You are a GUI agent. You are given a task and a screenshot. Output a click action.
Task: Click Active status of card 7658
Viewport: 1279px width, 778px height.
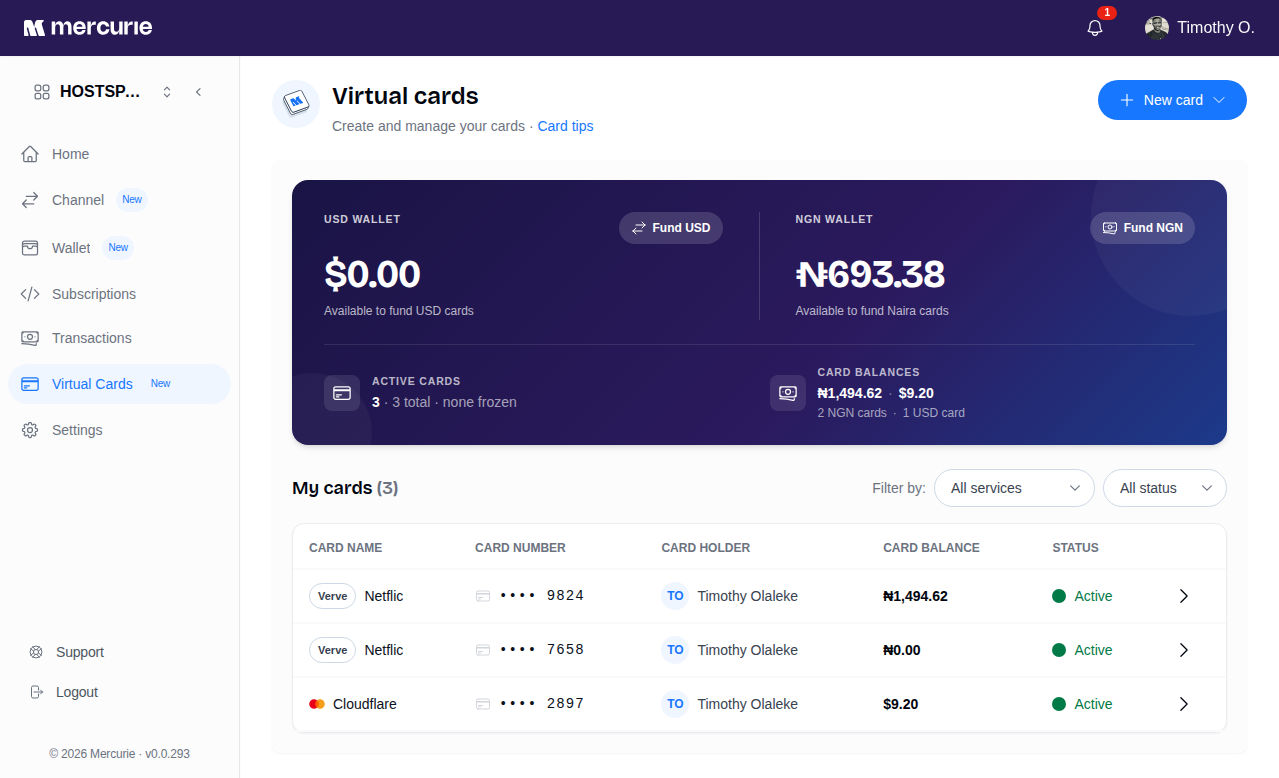(x=1083, y=650)
